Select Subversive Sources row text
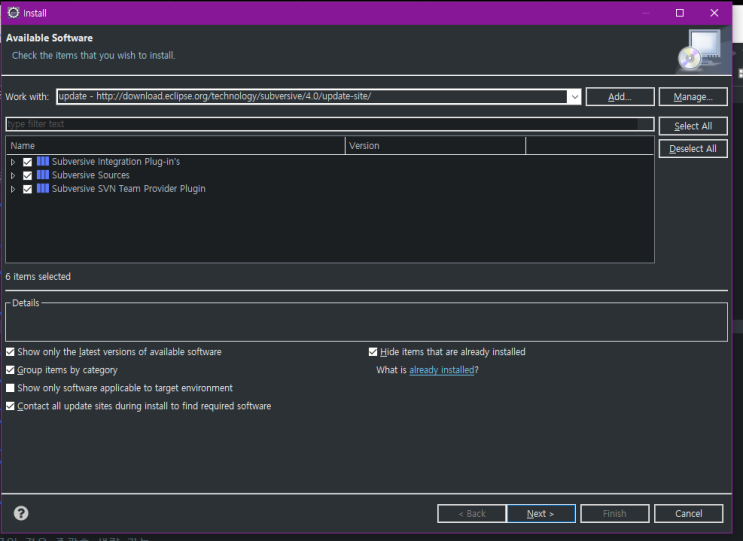This screenshot has height=541, width=743. [x=91, y=175]
